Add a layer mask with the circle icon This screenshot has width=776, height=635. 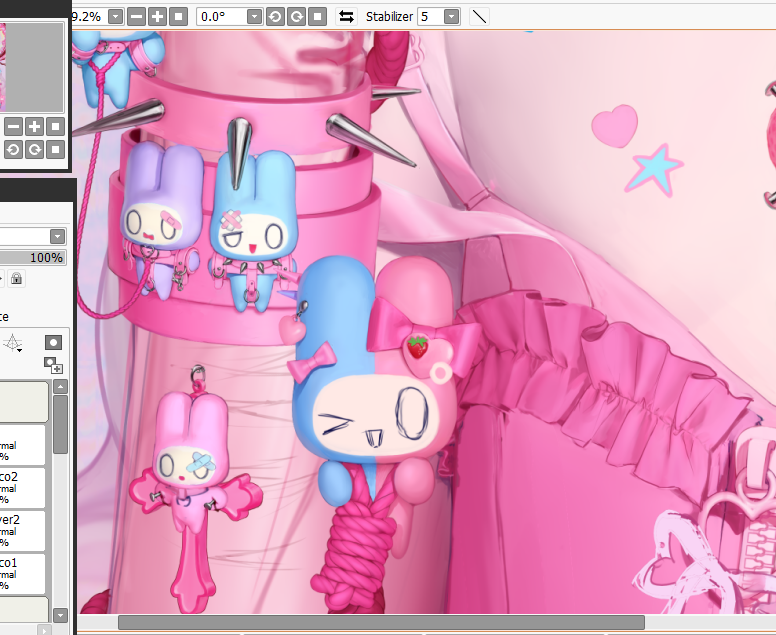point(53,342)
